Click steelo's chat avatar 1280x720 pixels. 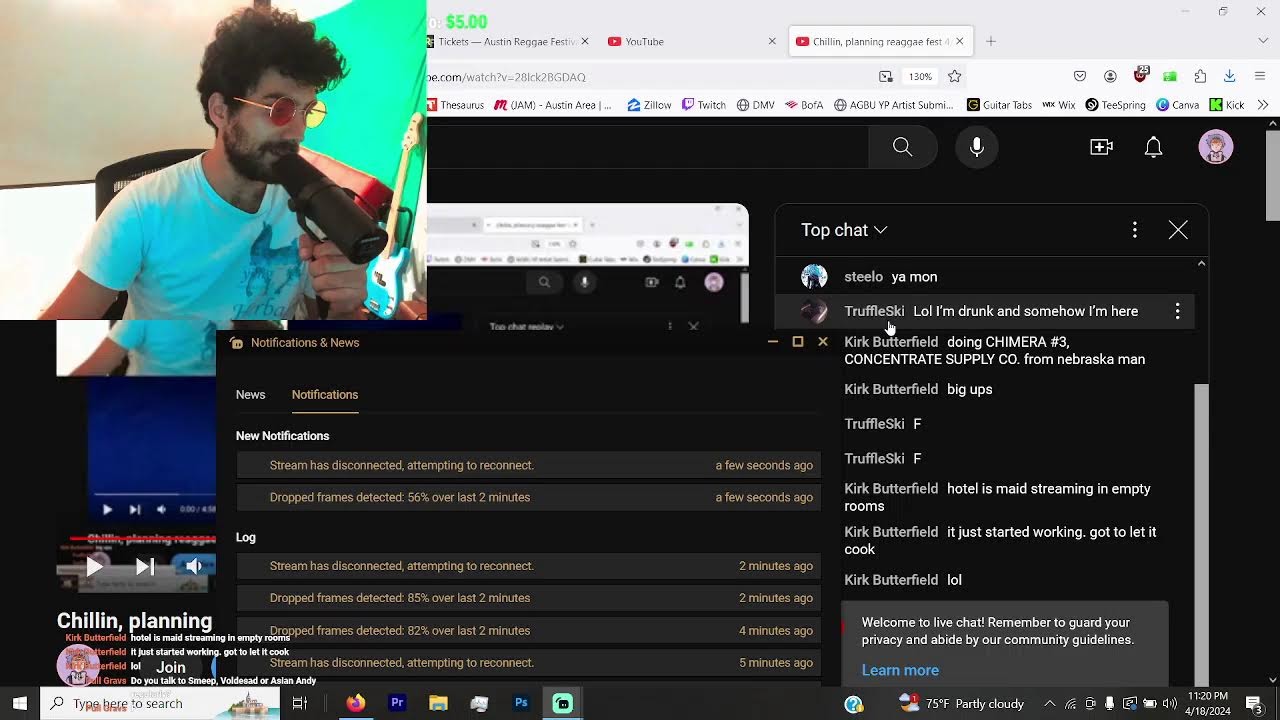point(814,277)
